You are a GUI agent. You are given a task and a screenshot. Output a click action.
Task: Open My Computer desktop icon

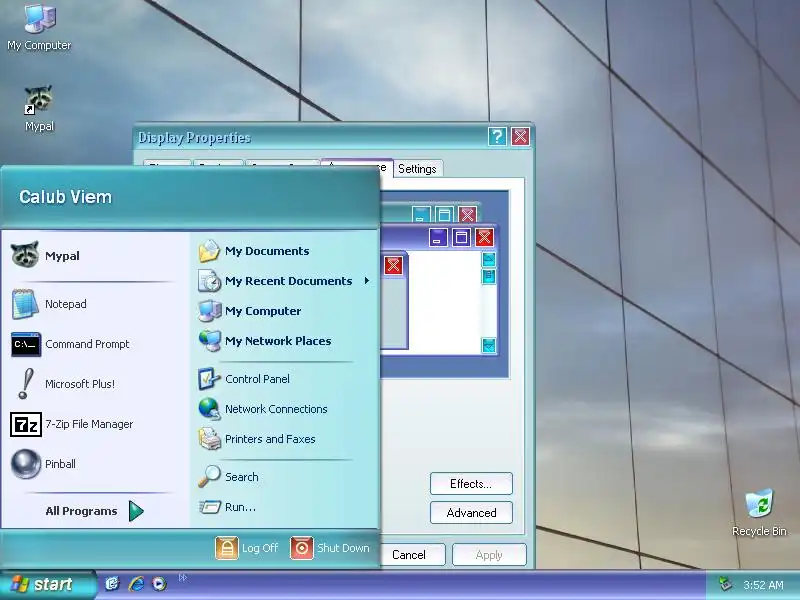39,27
